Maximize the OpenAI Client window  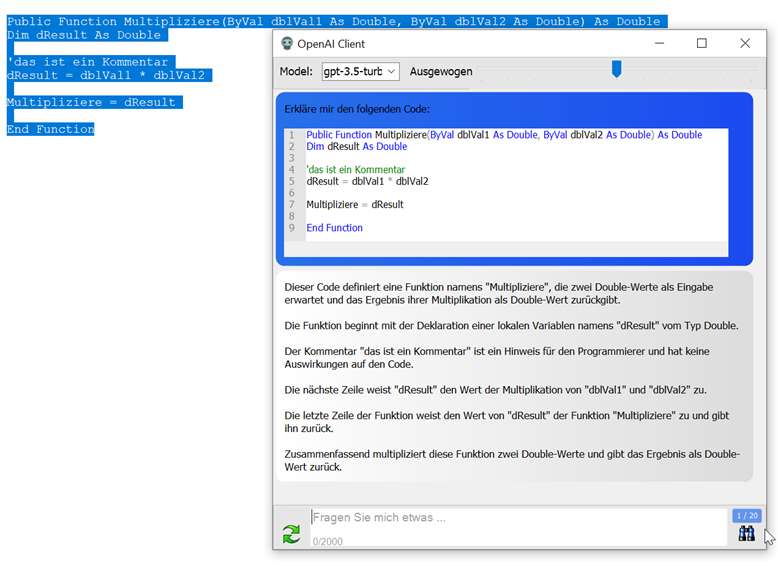point(702,44)
